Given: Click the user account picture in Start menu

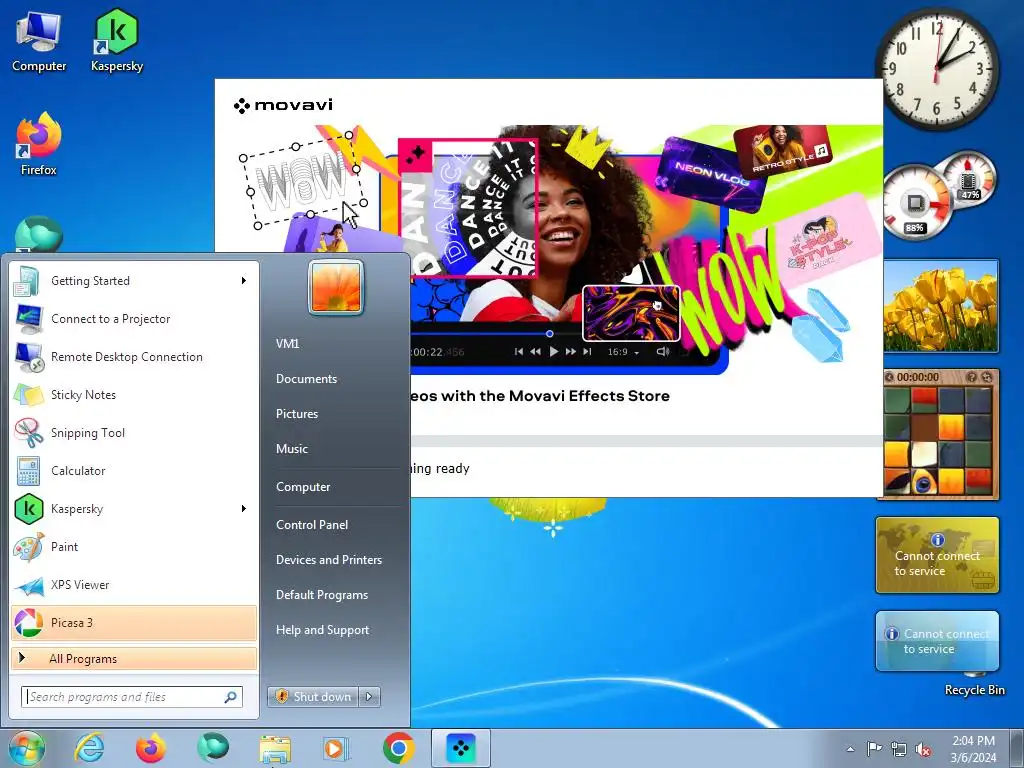Looking at the screenshot, I should click(x=336, y=287).
